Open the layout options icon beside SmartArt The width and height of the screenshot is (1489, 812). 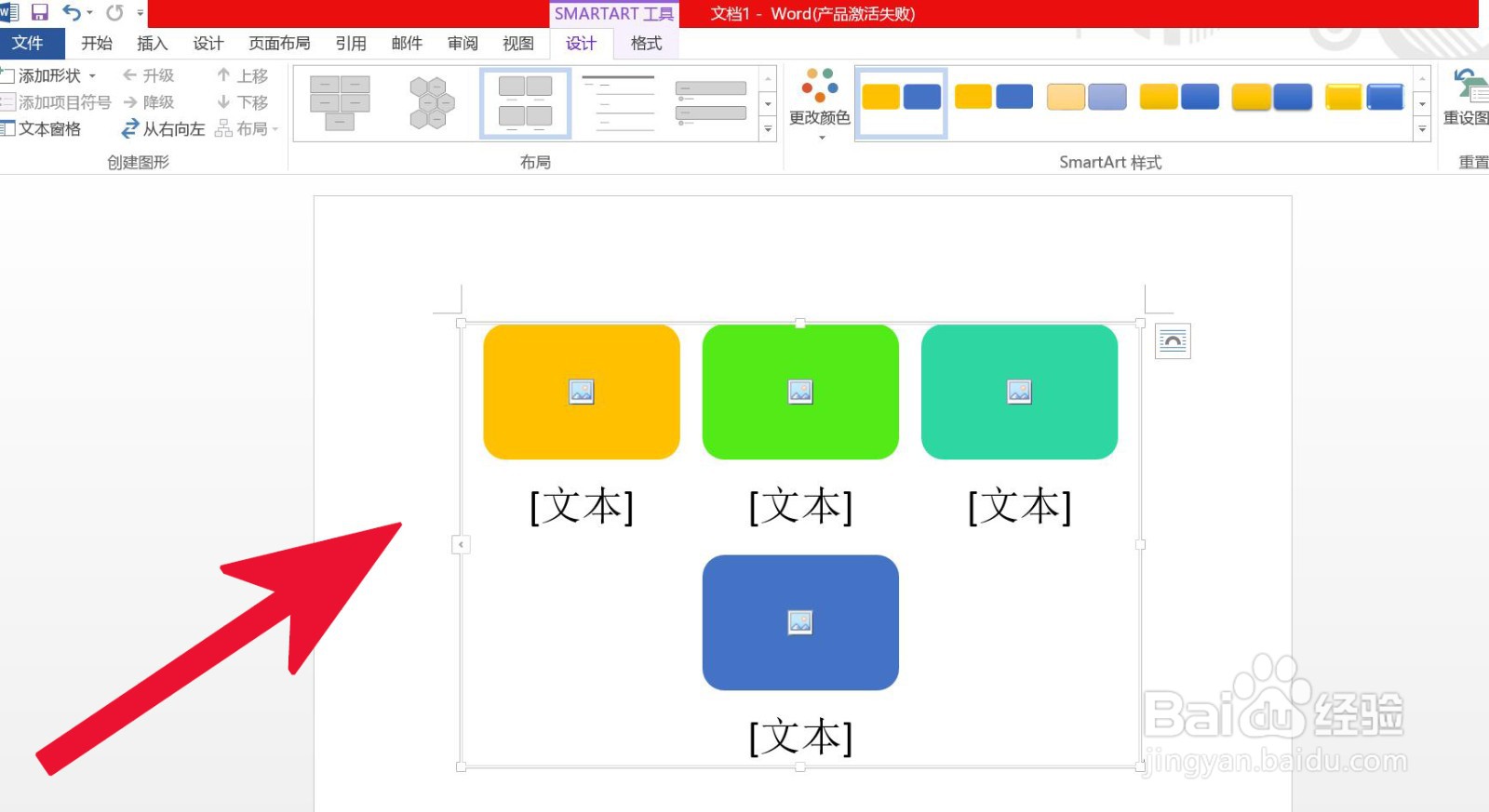pyautogui.click(x=1173, y=341)
